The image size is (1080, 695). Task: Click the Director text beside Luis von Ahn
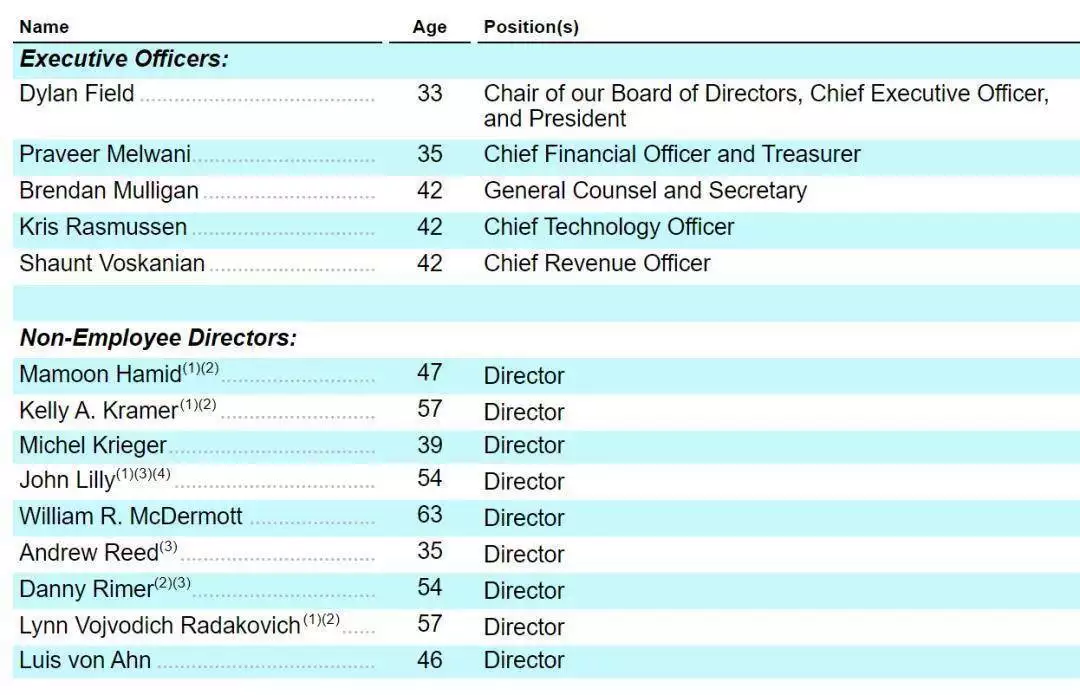point(524,660)
